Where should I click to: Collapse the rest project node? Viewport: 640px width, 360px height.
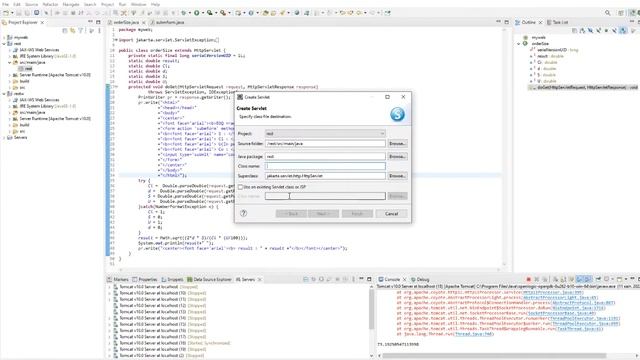[x=4, y=44]
